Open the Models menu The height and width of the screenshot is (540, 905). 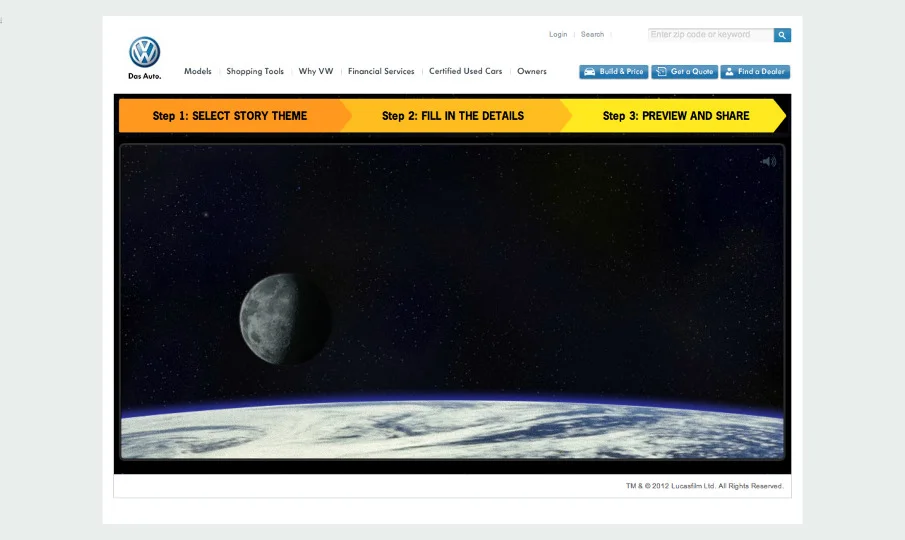pos(197,72)
